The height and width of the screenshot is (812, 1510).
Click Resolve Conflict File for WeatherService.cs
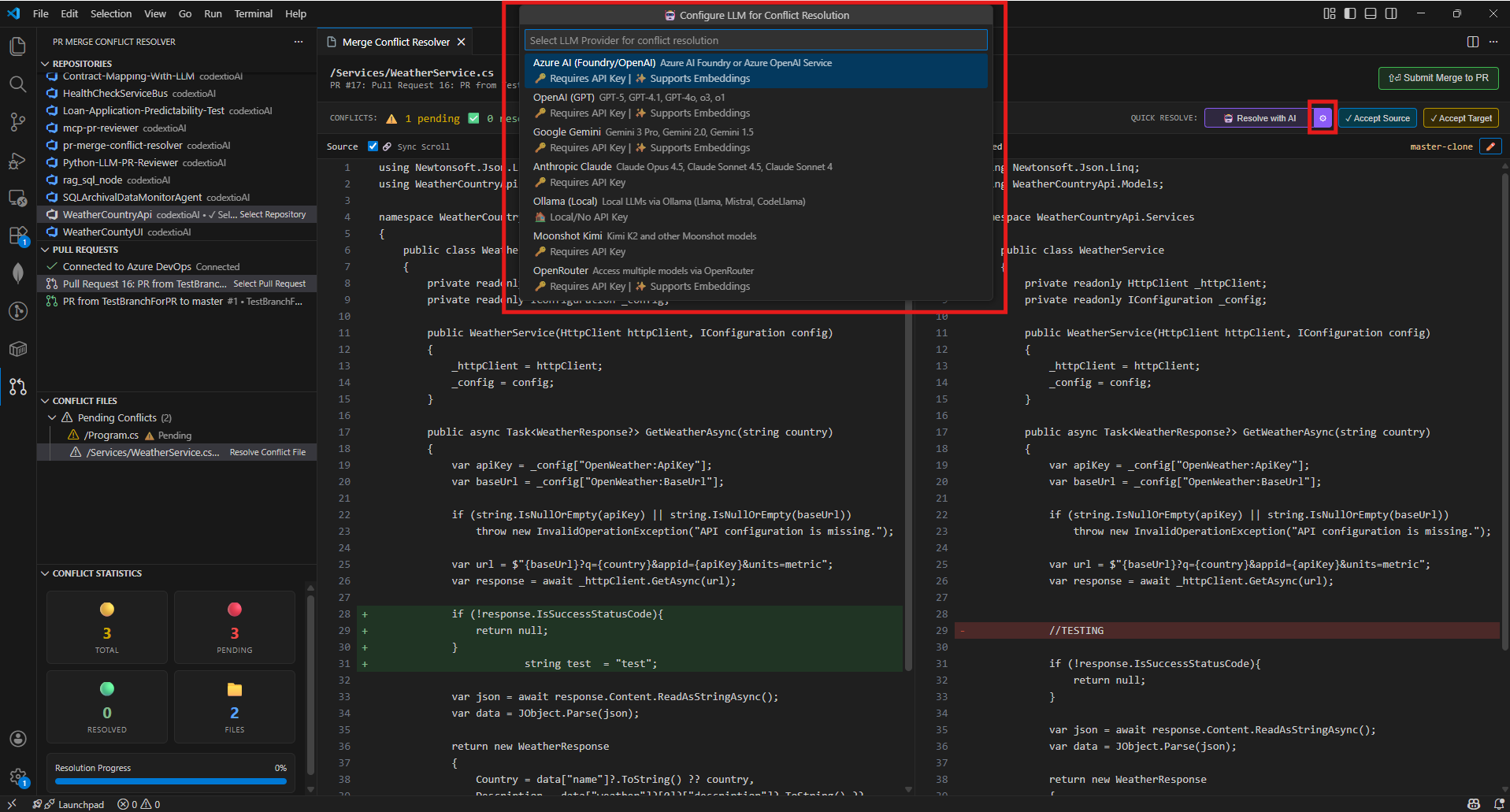(x=268, y=452)
